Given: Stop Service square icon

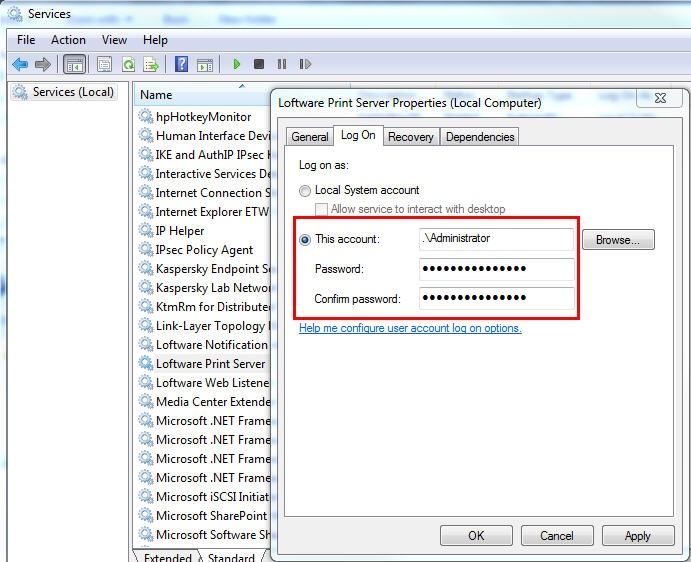Looking at the screenshot, I should tap(259, 64).
